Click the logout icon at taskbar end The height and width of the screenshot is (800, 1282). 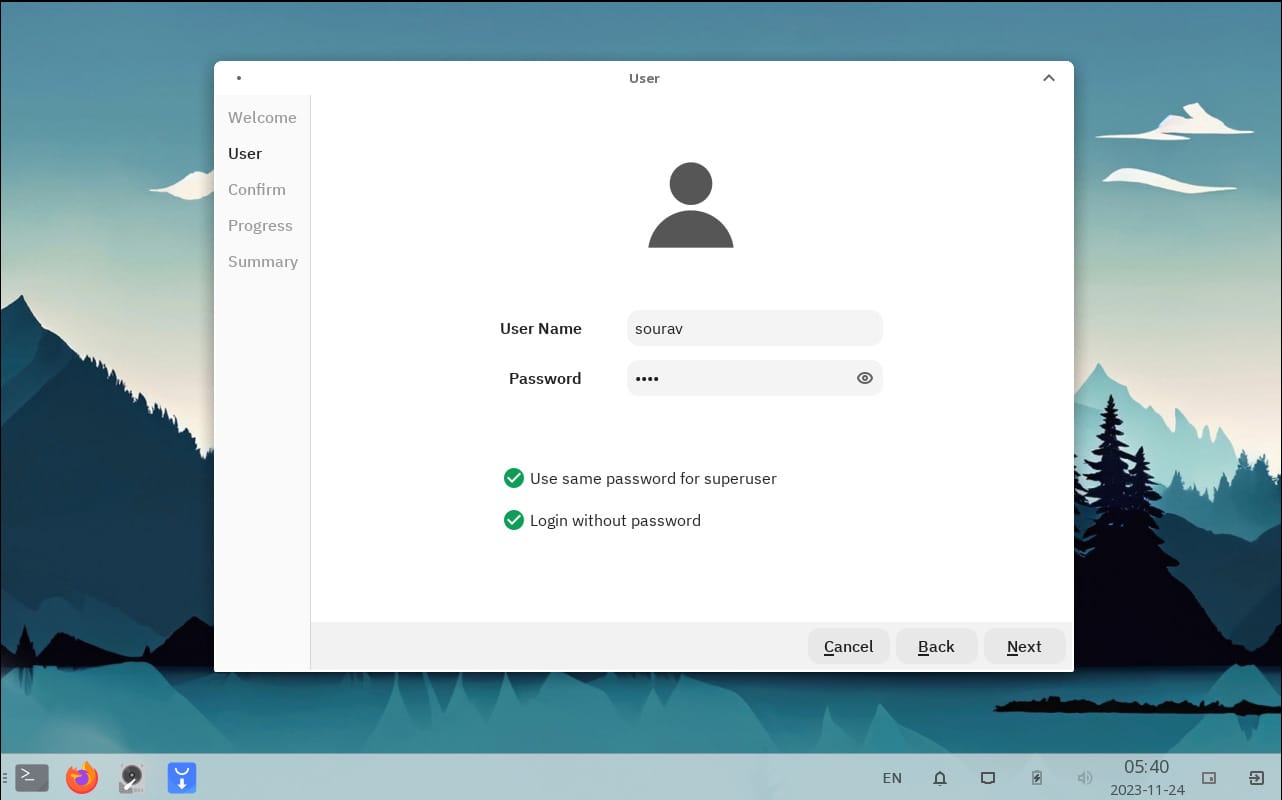(x=1256, y=778)
